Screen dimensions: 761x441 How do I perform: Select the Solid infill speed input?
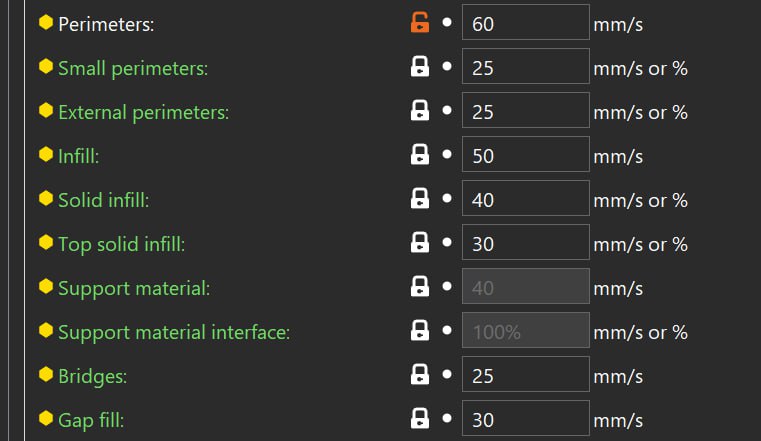pos(526,198)
